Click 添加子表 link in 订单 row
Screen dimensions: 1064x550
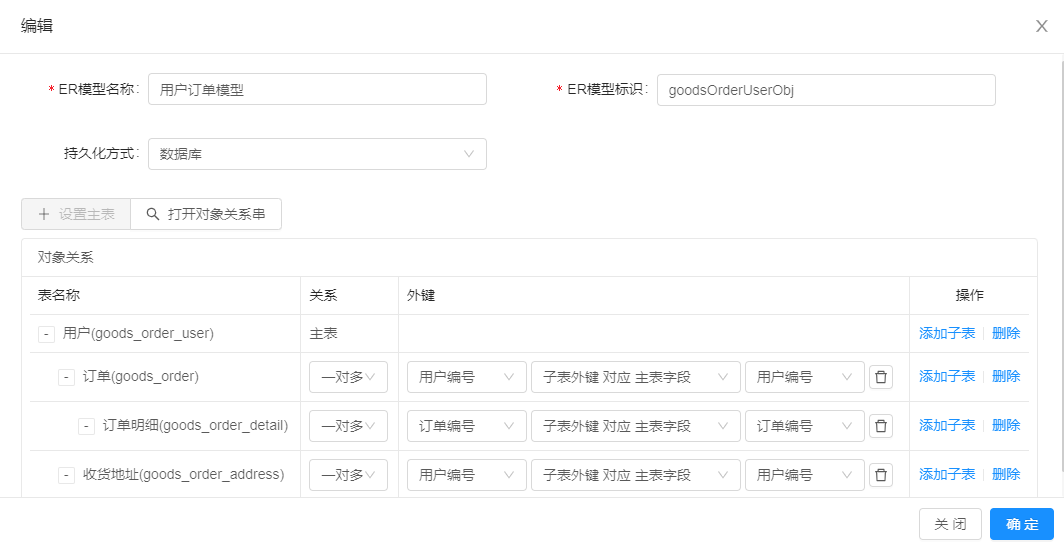(x=947, y=376)
